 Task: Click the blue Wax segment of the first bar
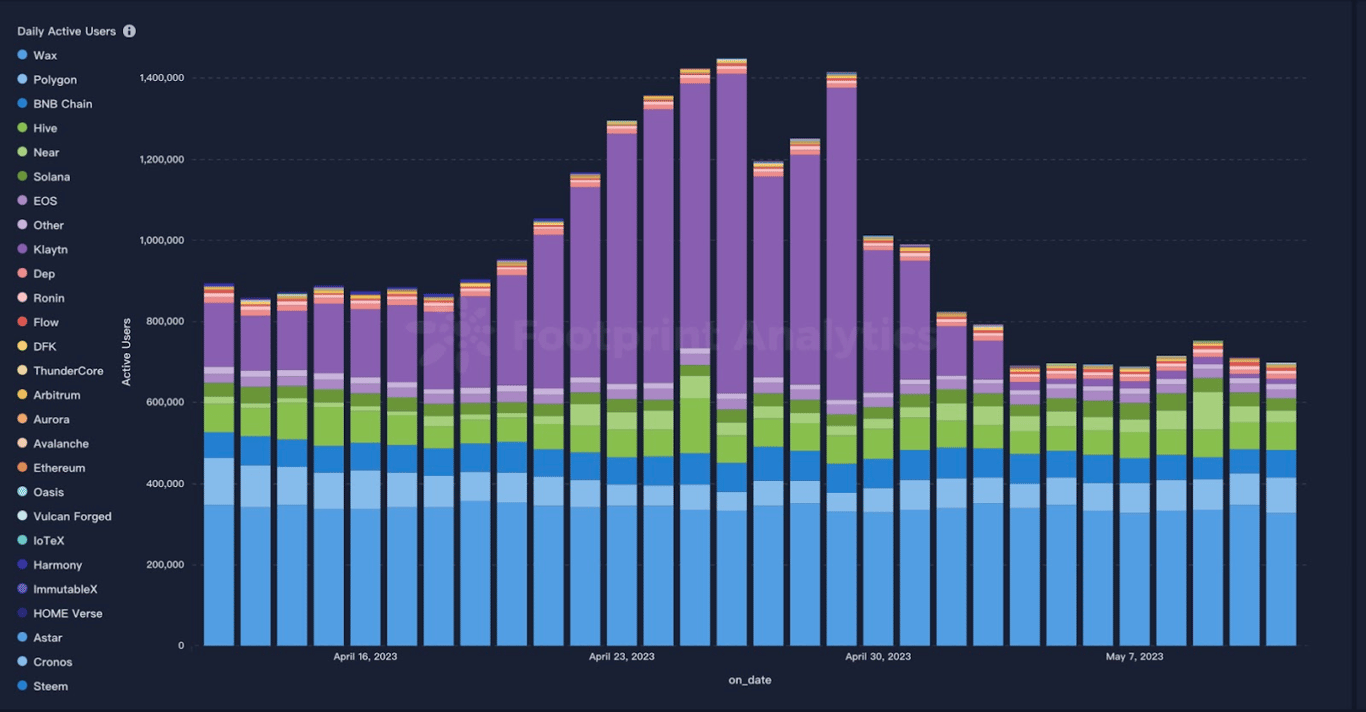pos(219,575)
